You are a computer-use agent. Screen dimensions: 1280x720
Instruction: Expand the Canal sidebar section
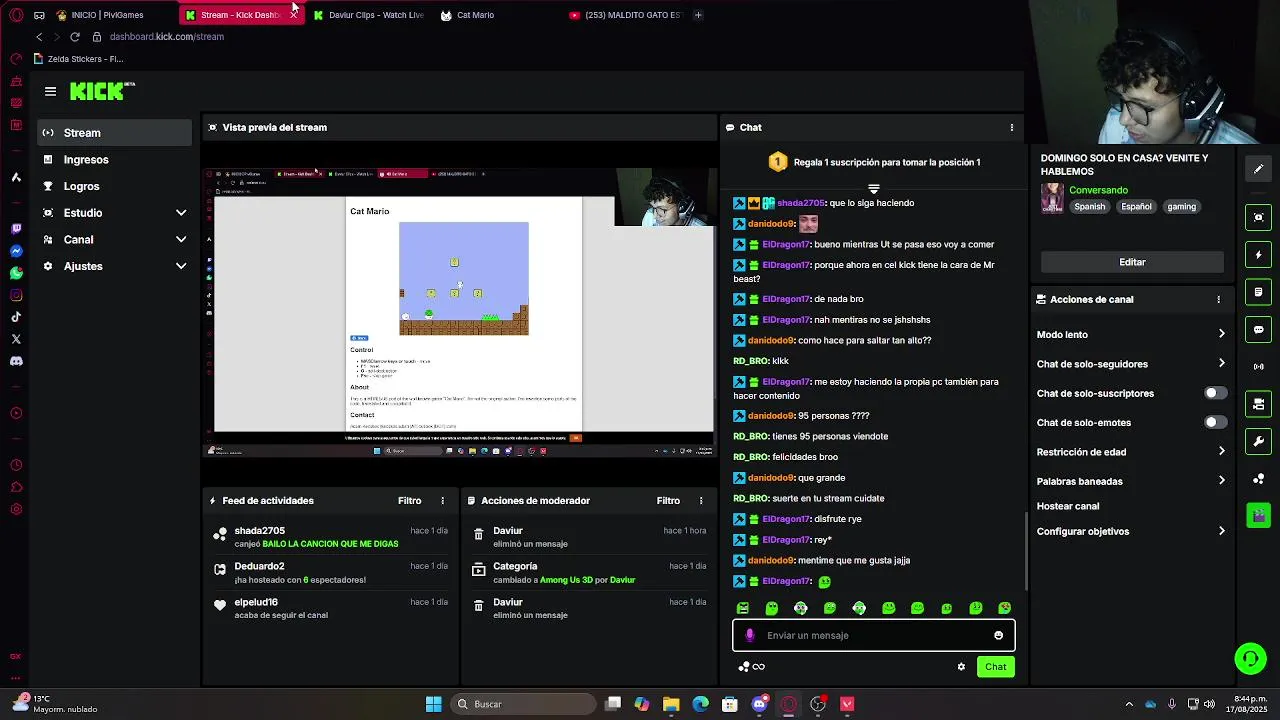[x=115, y=240]
